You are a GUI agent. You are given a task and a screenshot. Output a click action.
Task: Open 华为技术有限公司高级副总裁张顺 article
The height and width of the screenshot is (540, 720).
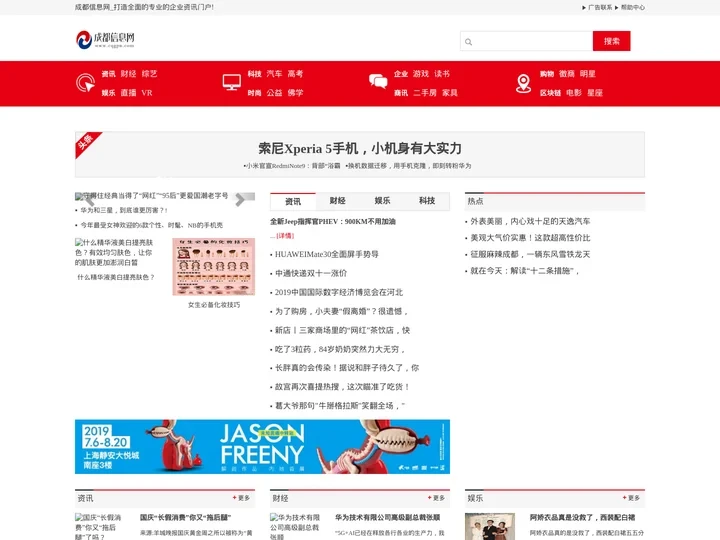(x=388, y=518)
